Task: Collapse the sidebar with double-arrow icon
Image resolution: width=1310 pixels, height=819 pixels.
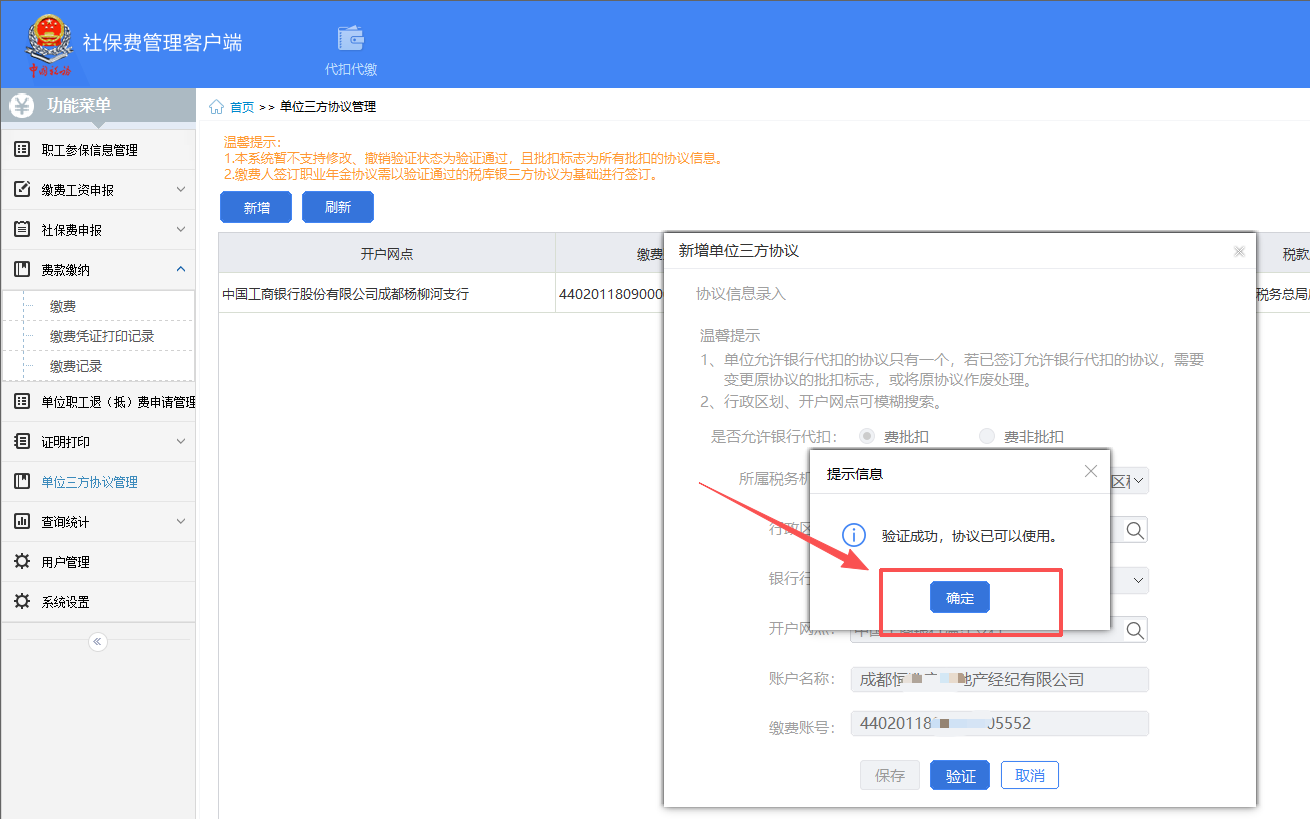Action: [x=98, y=642]
